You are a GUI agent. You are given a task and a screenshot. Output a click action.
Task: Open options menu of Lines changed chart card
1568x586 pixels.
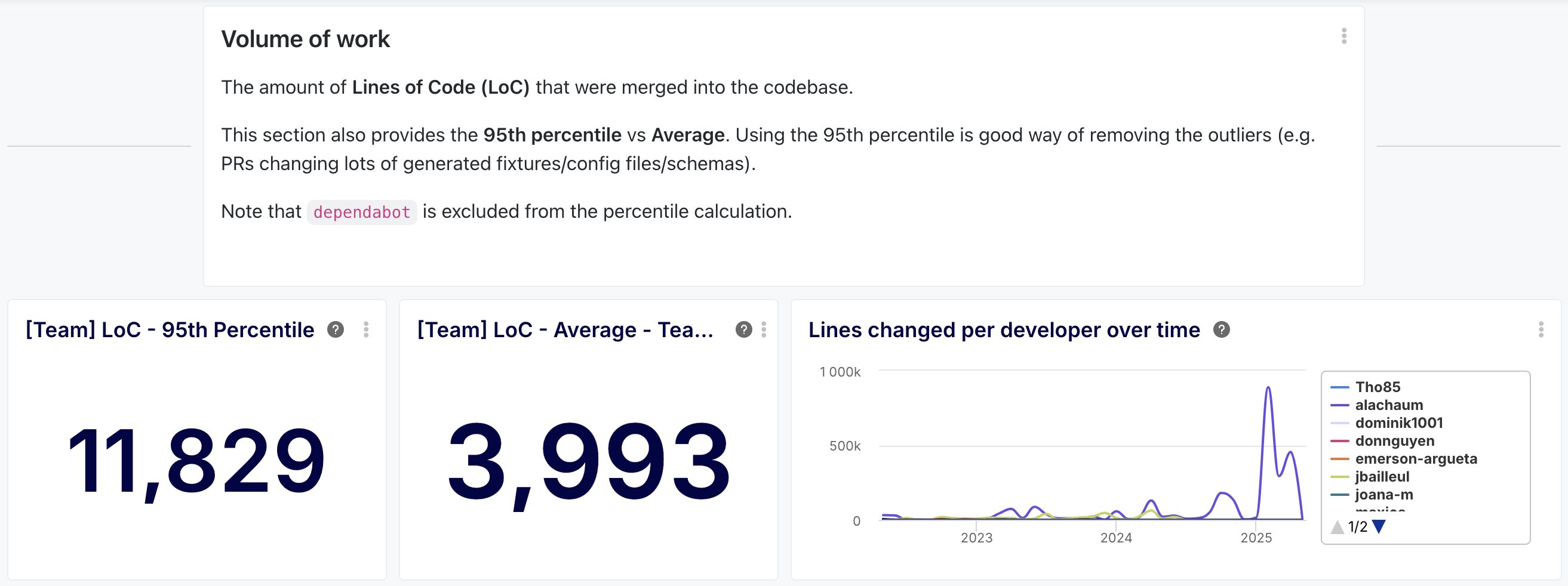pos(1541,329)
